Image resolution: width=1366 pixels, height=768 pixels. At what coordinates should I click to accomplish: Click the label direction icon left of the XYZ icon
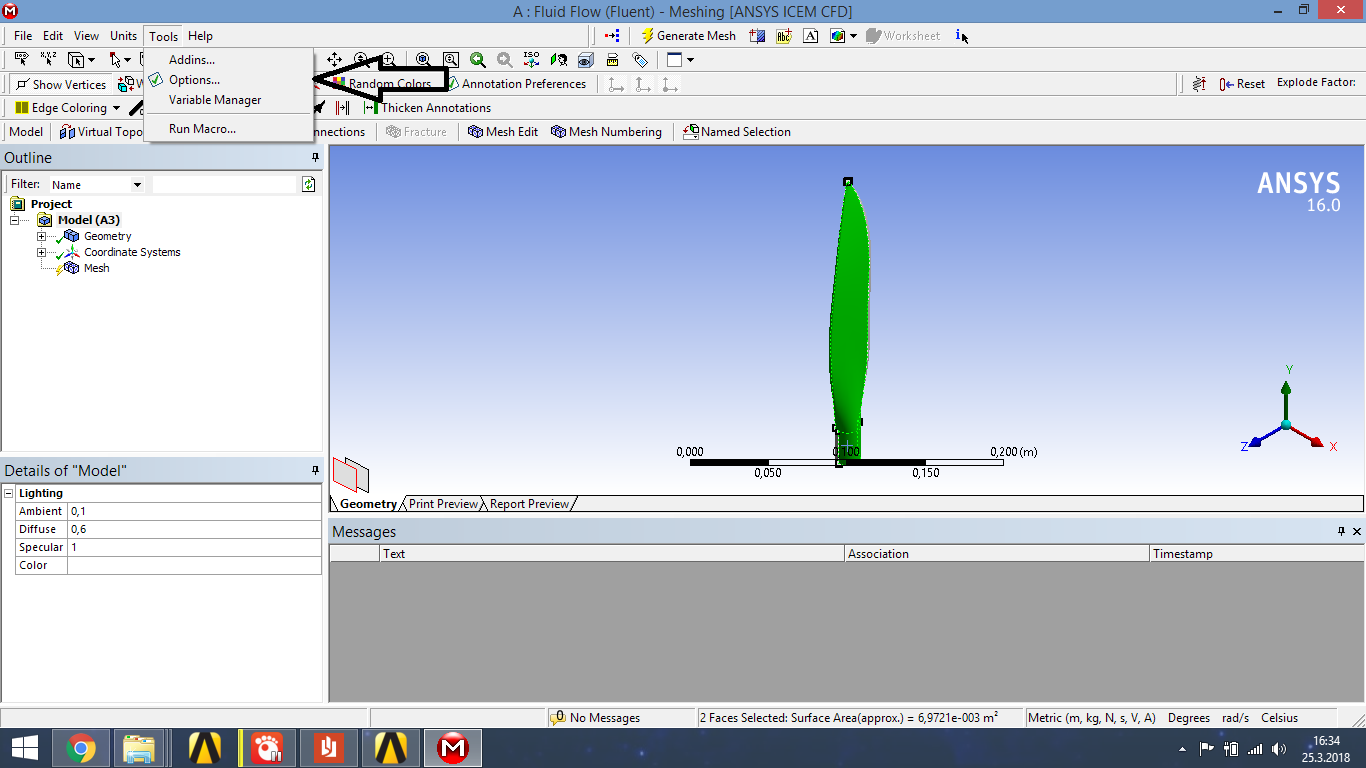coord(21,60)
